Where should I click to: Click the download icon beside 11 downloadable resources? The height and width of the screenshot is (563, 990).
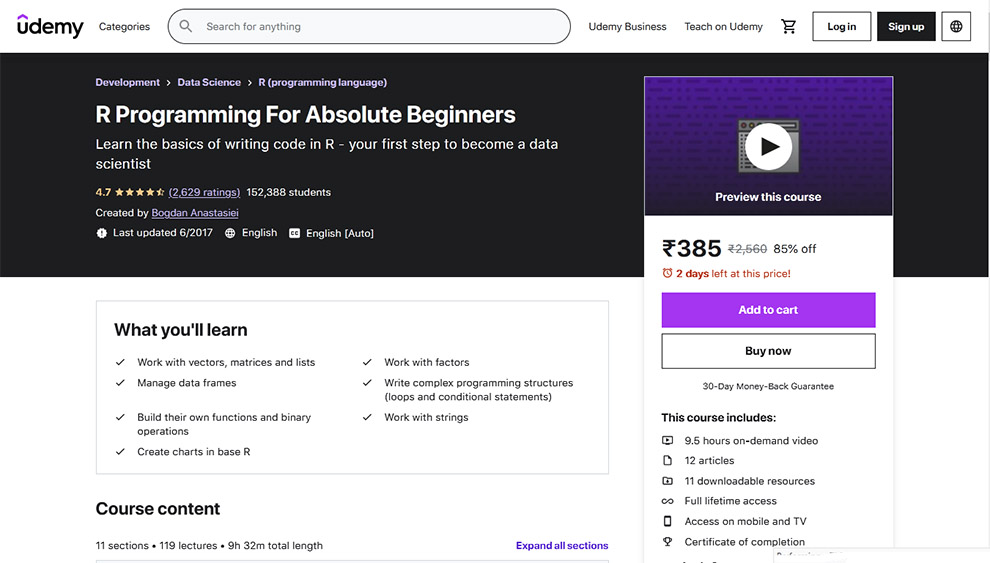click(667, 481)
